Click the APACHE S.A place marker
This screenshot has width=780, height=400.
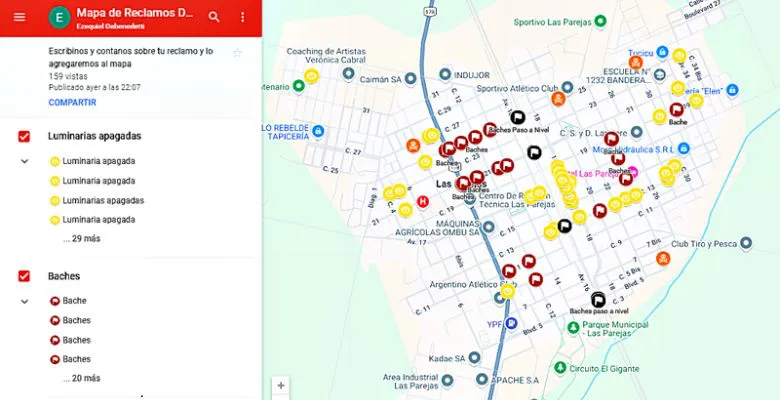coord(482,380)
